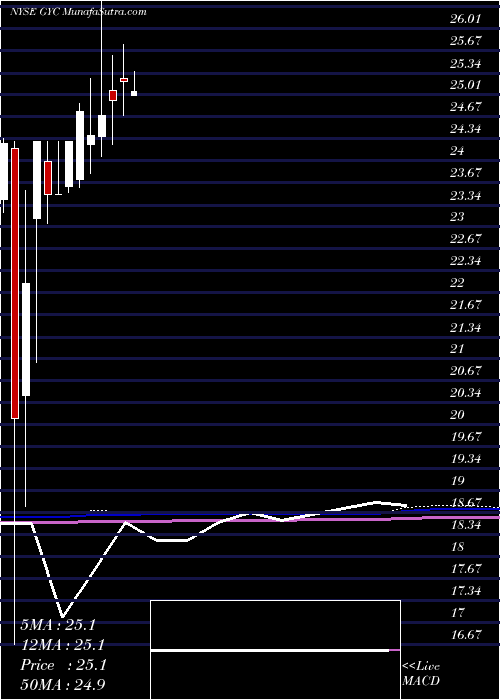Click the 21.34 price axis label
This screenshot has height=700, width=500.
[x=466, y=328]
